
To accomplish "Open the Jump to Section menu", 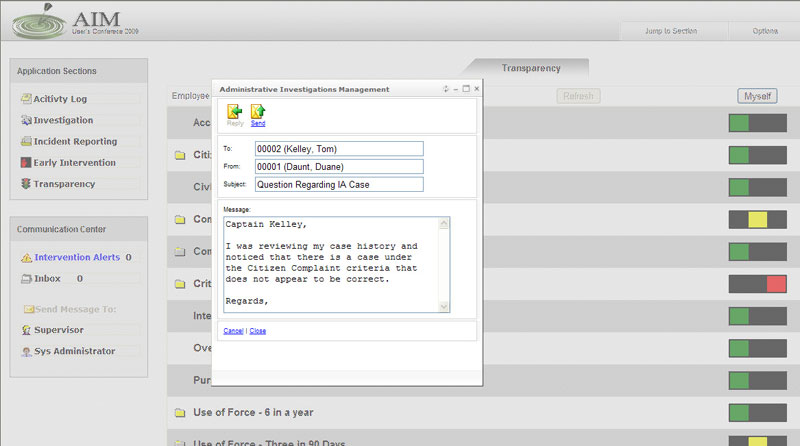I will pos(671,31).
